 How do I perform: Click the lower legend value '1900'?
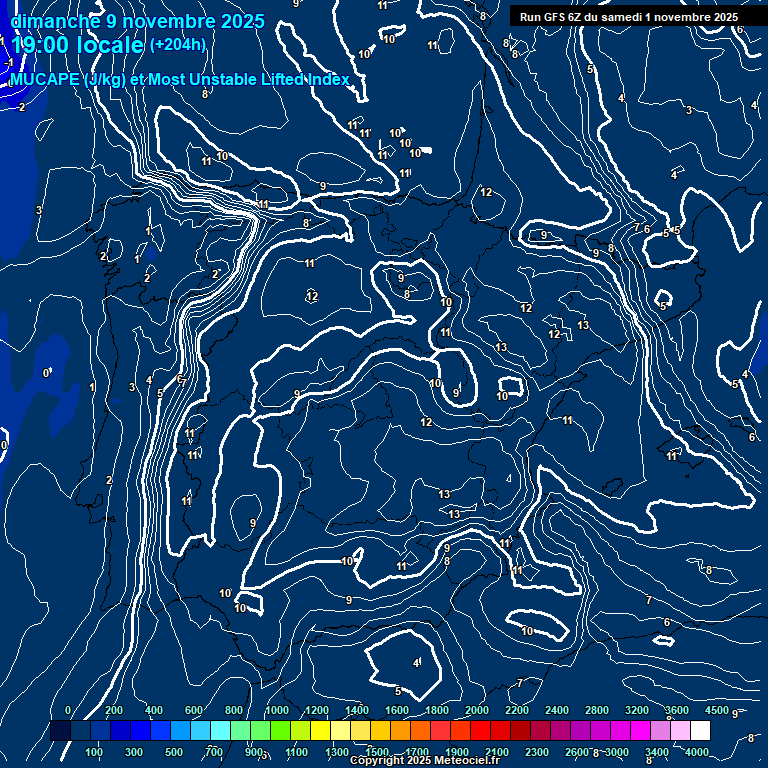click(456, 752)
